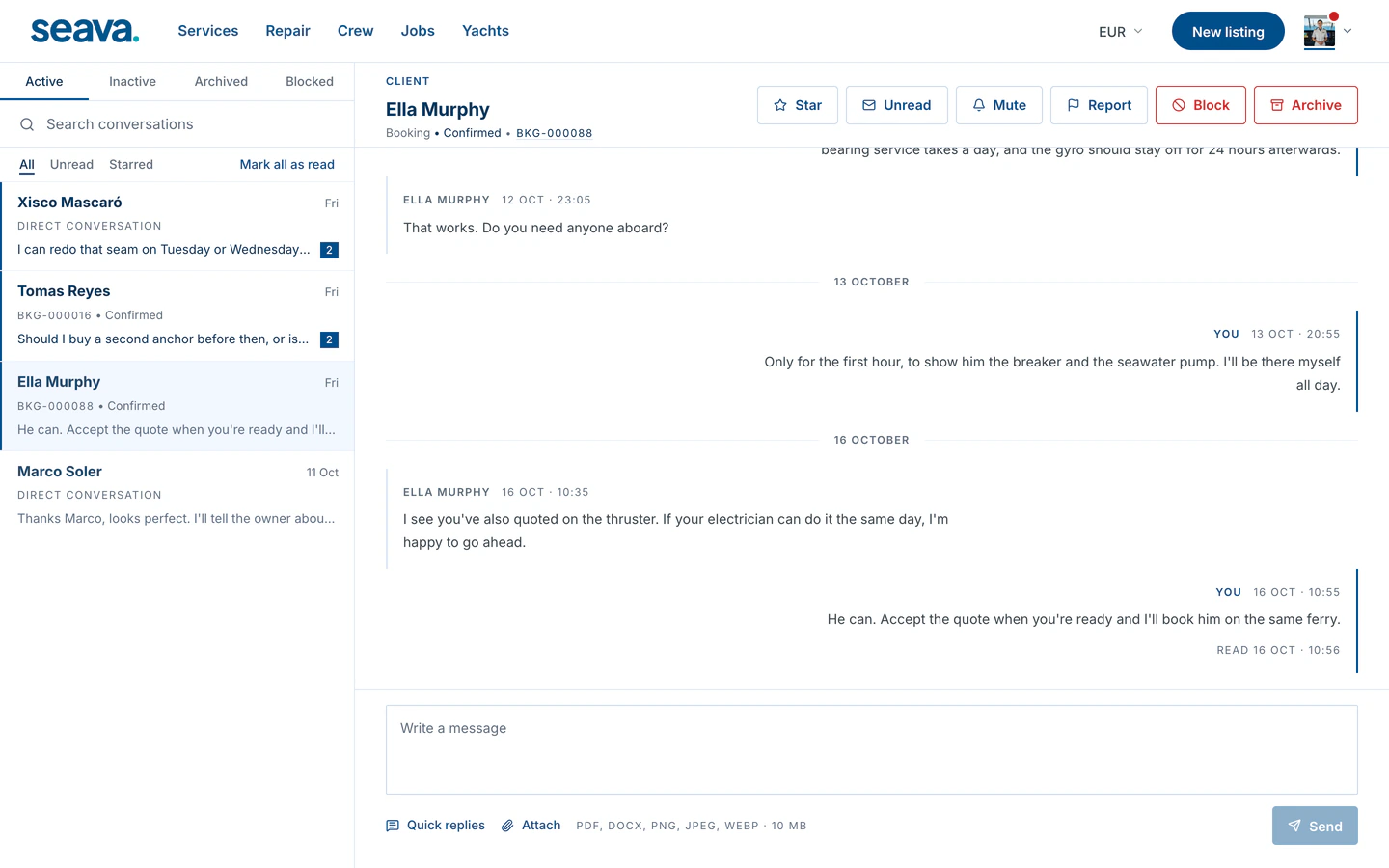The width and height of the screenshot is (1389, 868).
Task: Click the paper plane Send icon
Action: tap(1294, 826)
